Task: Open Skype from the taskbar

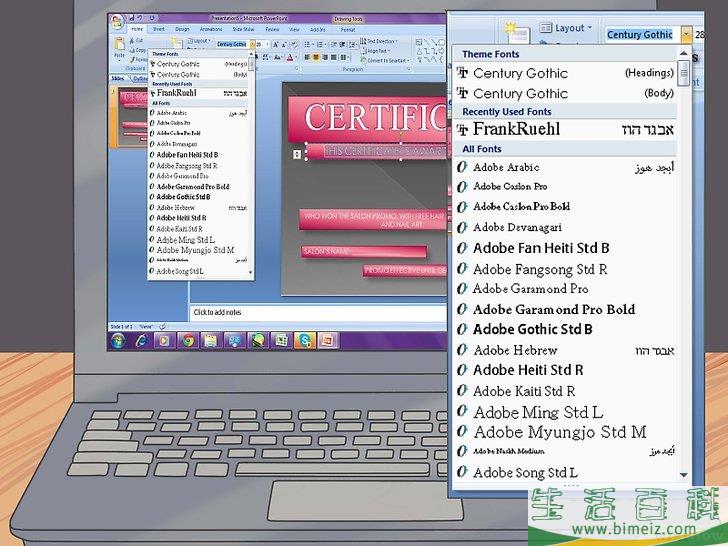Action: click(305, 341)
